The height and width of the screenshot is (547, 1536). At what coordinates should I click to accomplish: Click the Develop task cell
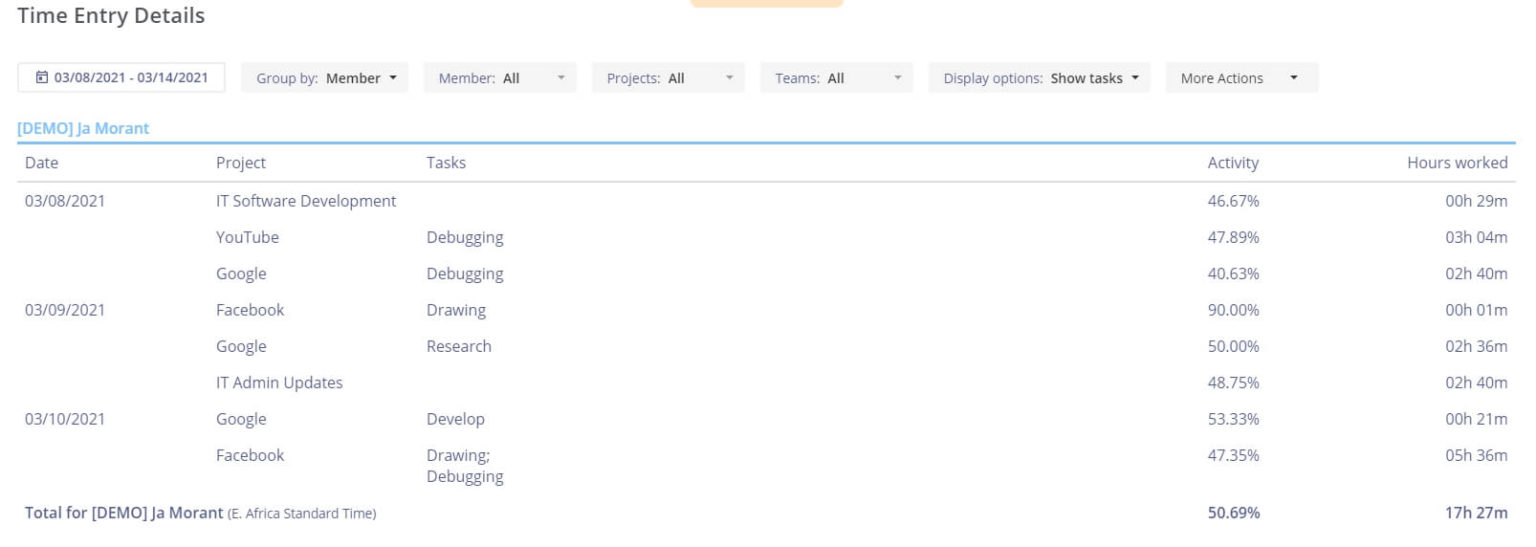click(x=455, y=419)
